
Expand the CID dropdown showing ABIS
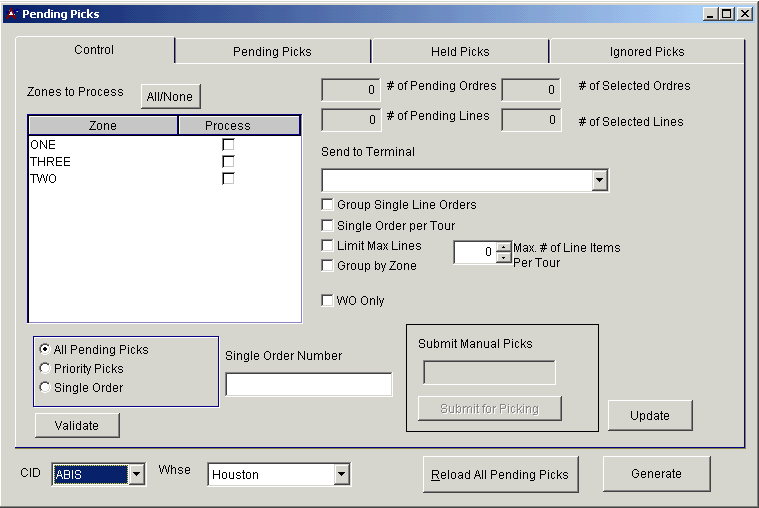(x=137, y=475)
